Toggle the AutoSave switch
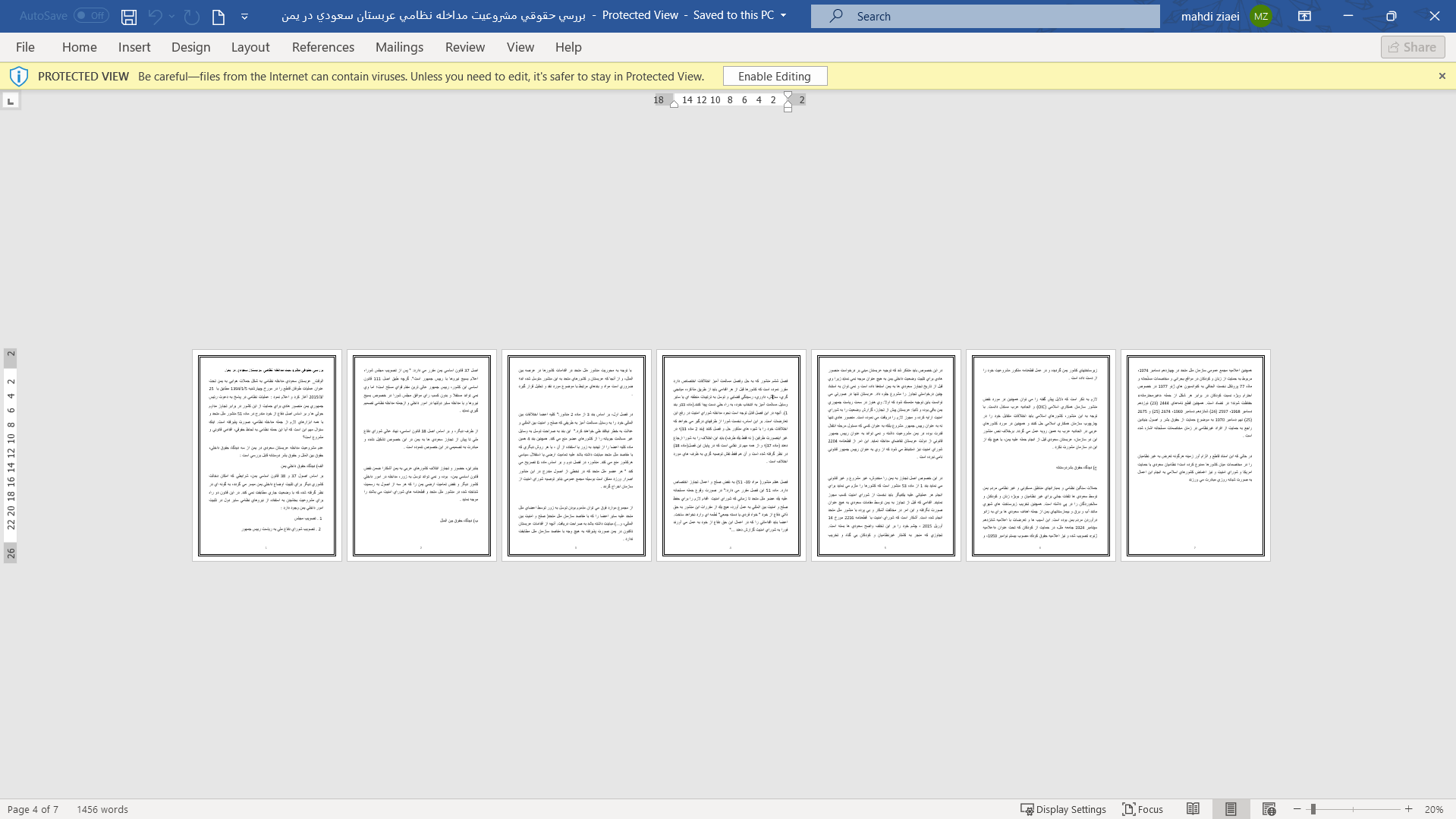 click(91, 15)
